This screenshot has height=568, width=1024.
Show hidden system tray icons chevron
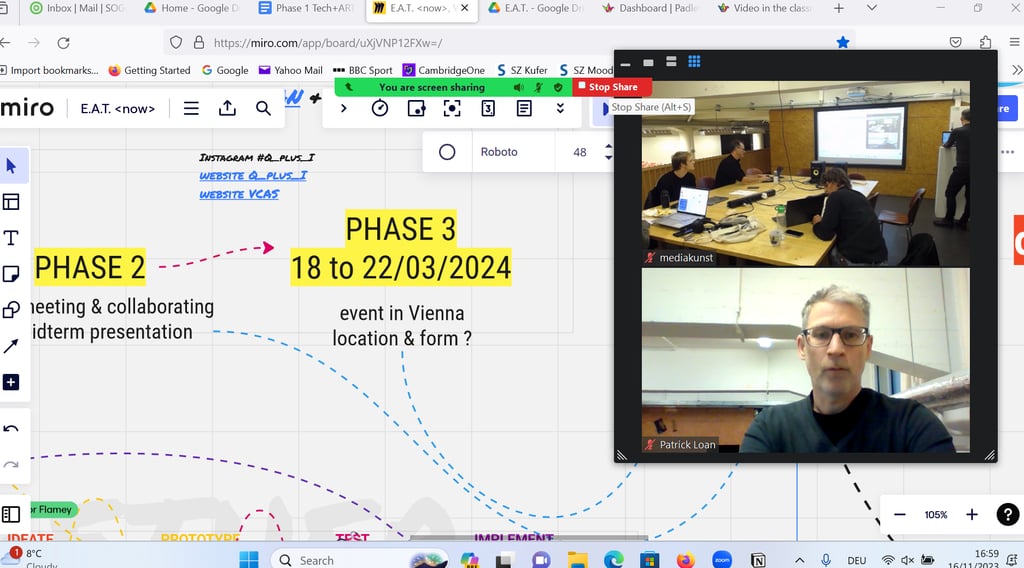(x=799, y=560)
